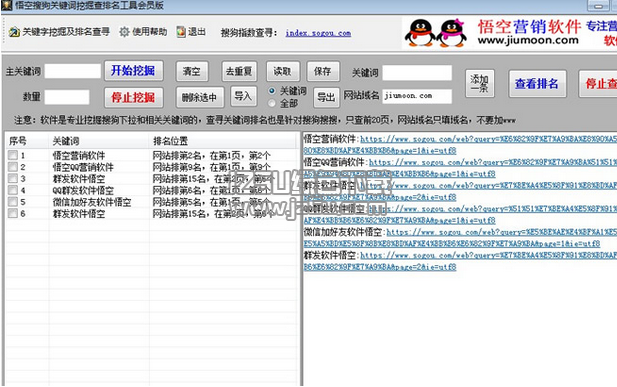The width and height of the screenshot is (617, 387).
Task: Select the 悟空QQ营销软件 keyword cell
Action: (83, 167)
